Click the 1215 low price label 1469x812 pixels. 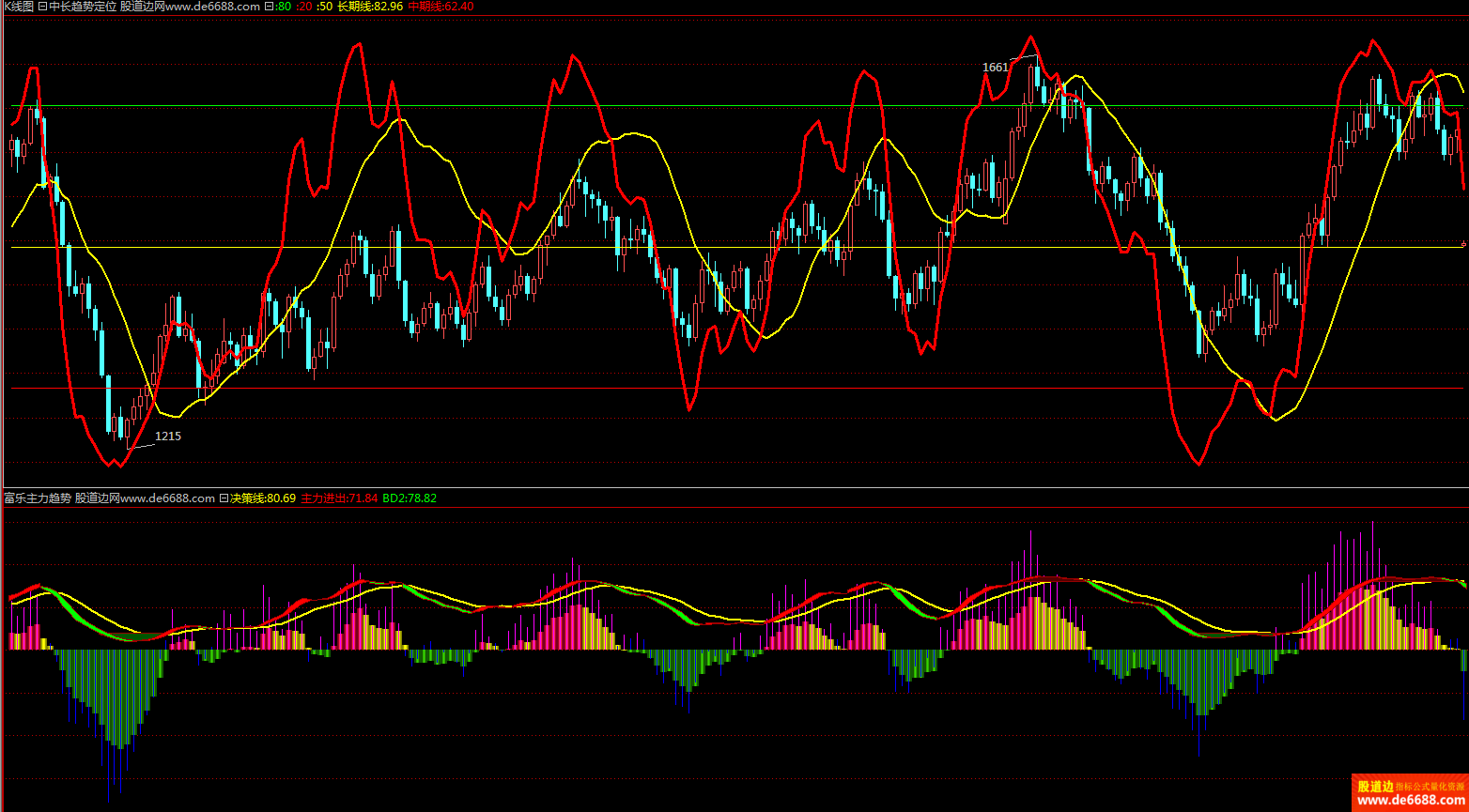168,437
